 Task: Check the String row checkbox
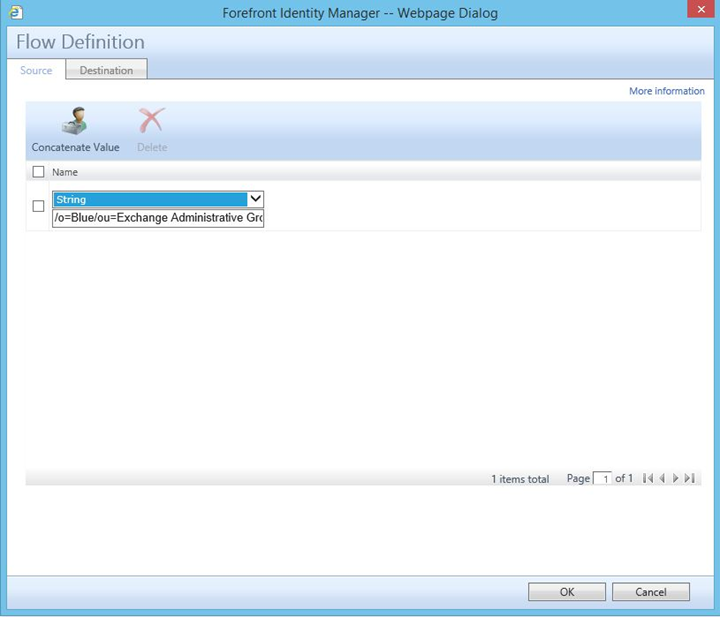39,206
